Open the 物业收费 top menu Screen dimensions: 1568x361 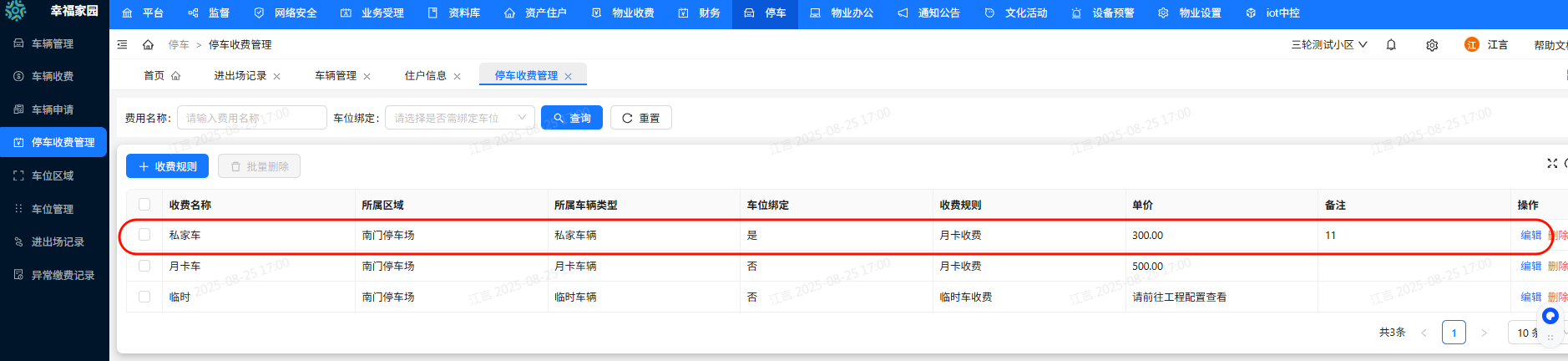[x=623, y=13]
